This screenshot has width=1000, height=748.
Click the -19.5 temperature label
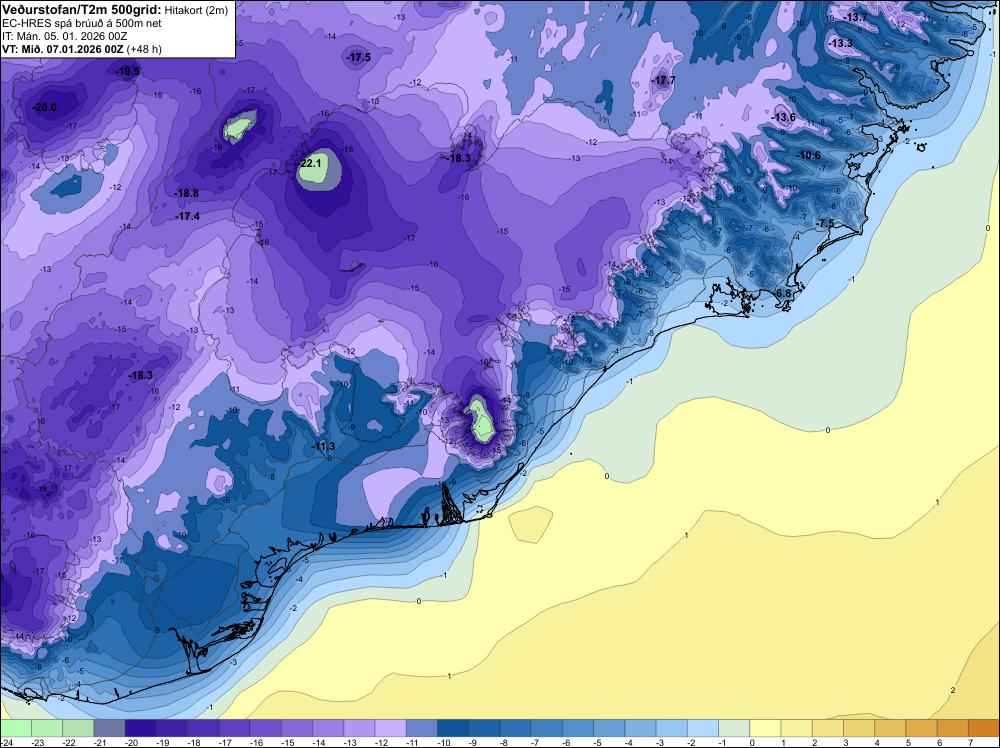(x=127, y=71)
